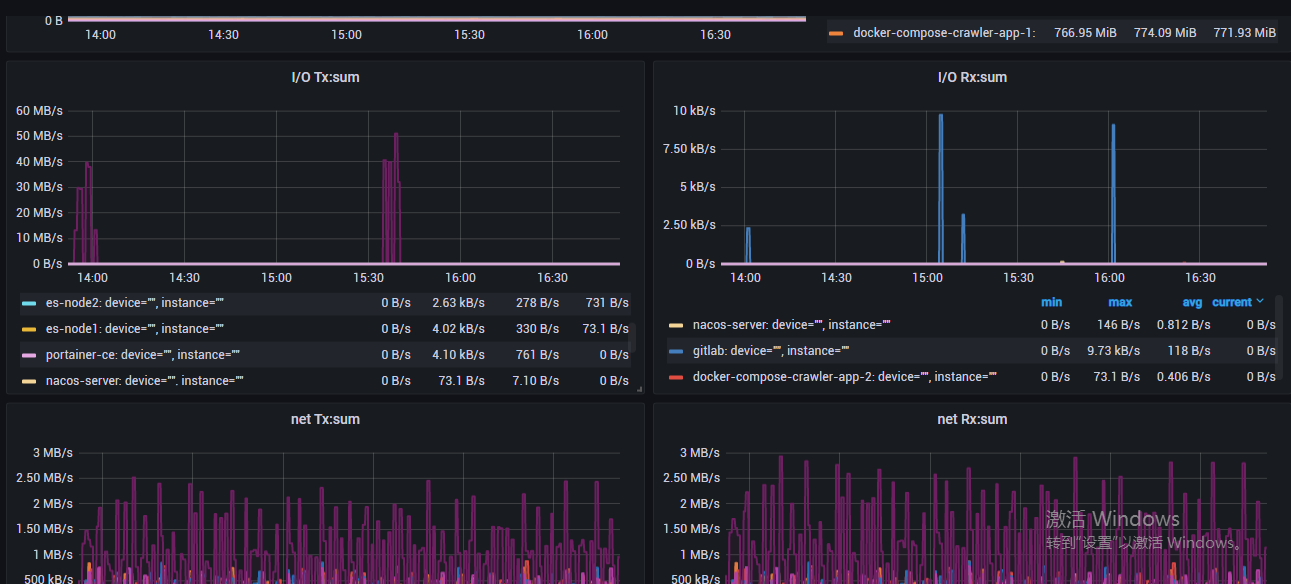The image size is (1291, 584).
Task: Click crawler-app-1 value 766.95 MiB
Action: [x=1085, y=33]
